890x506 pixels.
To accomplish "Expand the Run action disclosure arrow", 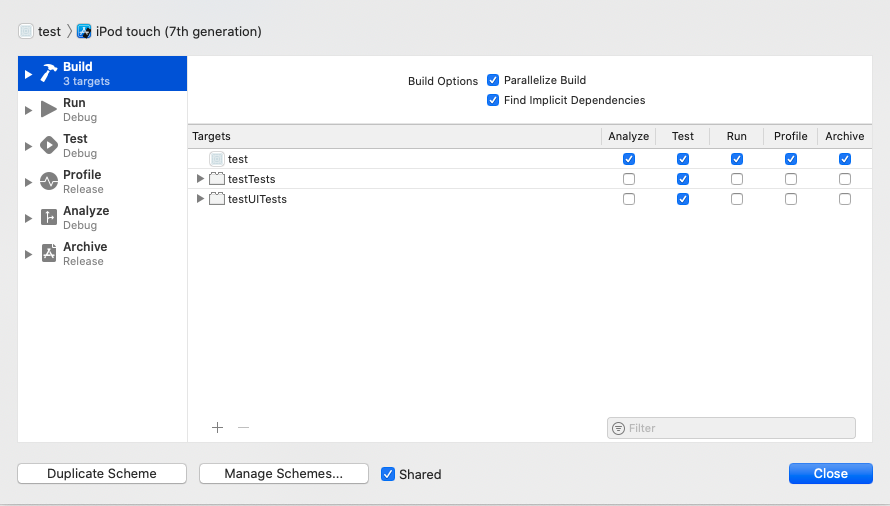I will 28,110.
